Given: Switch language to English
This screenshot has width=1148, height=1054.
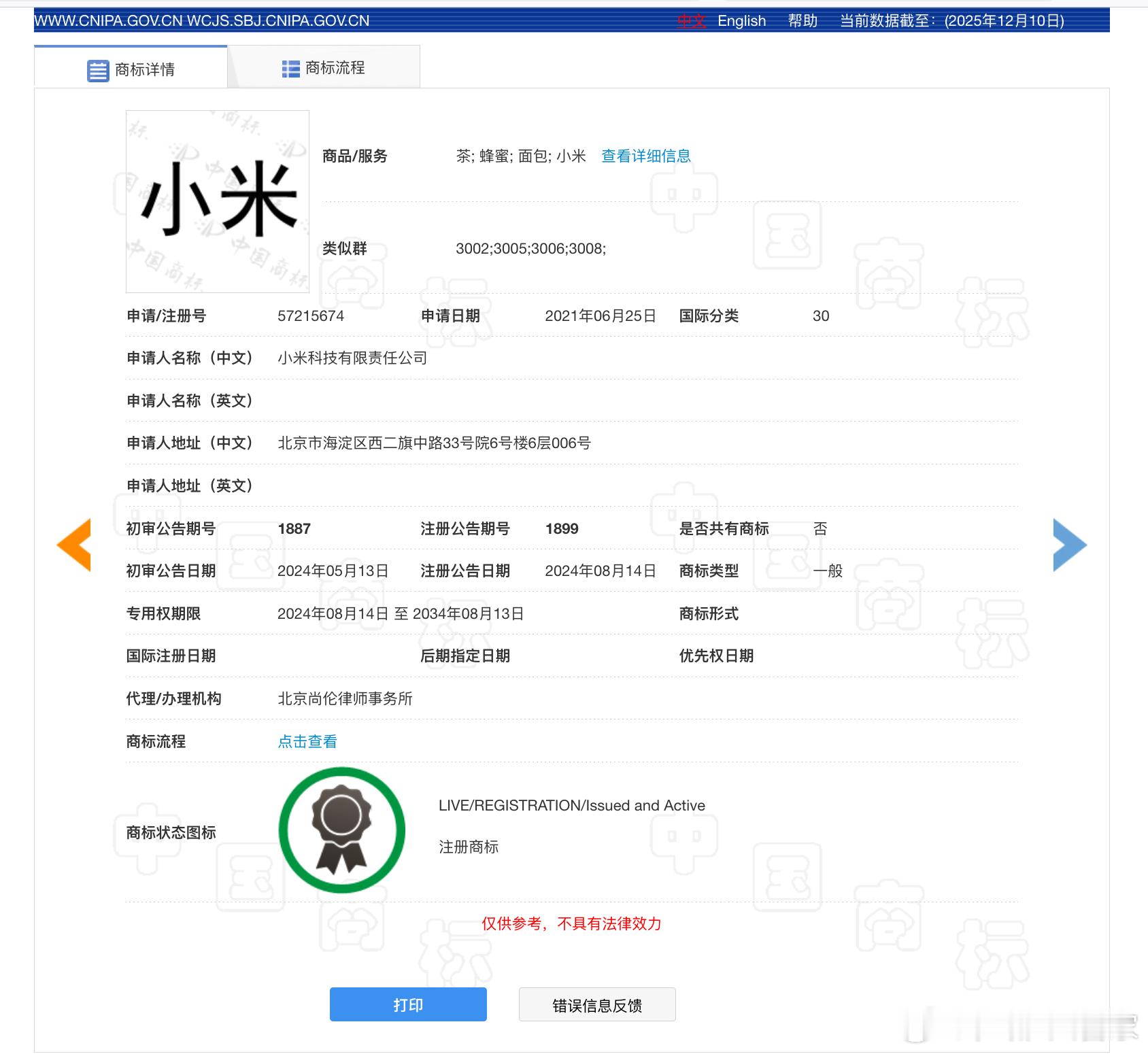Looking at the screenshot, I should pos(741,21).
